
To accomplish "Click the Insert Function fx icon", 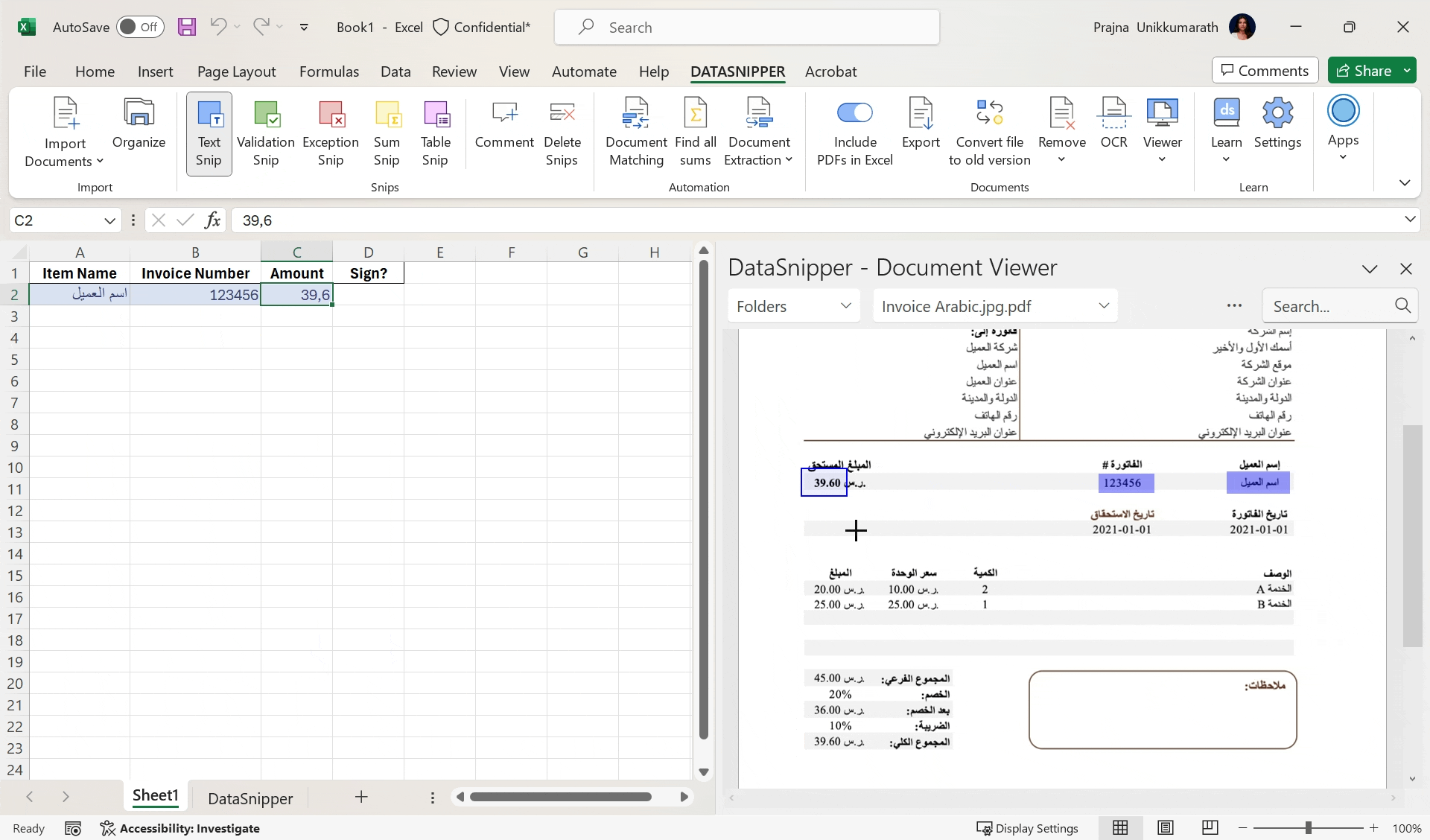I will [213, 220].
